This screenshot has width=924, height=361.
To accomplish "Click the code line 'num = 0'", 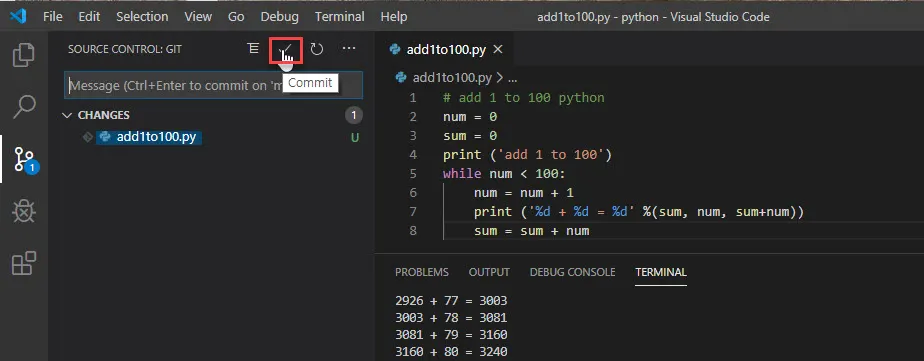I will point(470,117).
